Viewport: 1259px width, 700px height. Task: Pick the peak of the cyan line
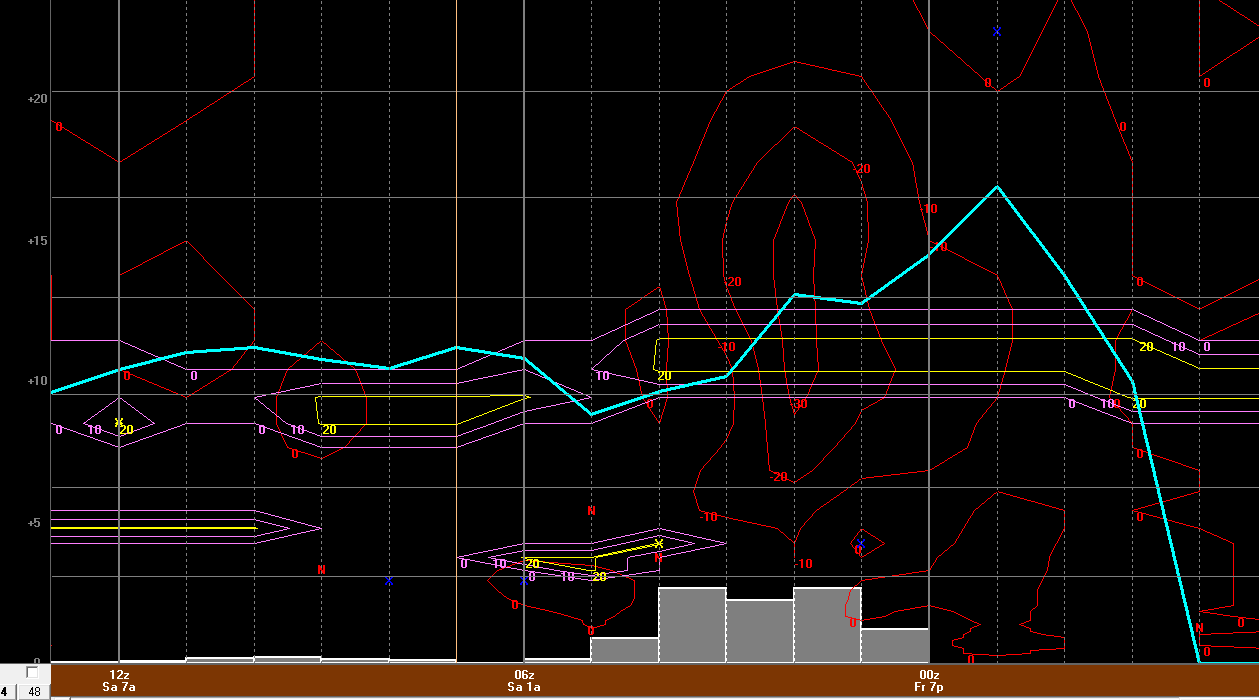(x=997, y=187)
